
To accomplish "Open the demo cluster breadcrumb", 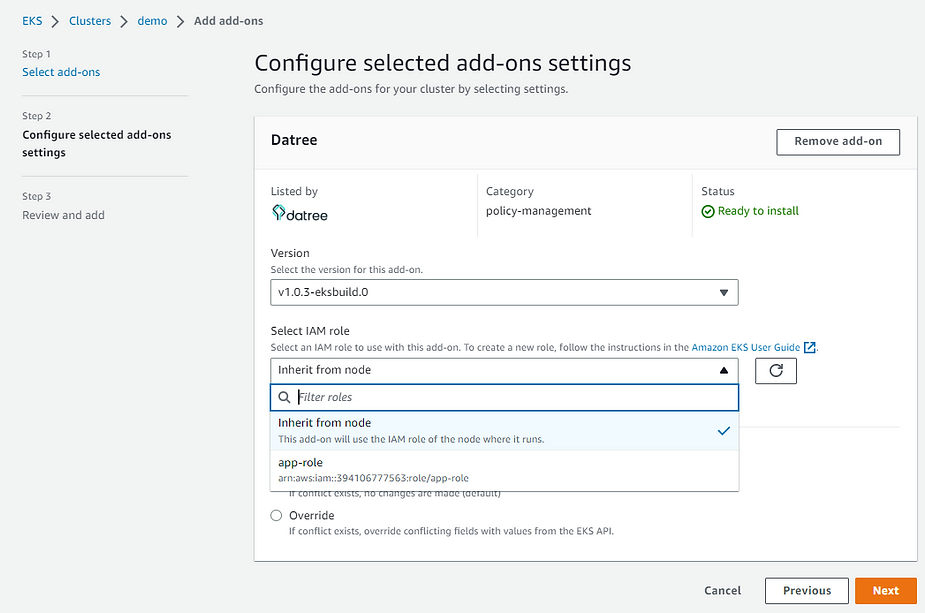I will (x=152, y=21).
